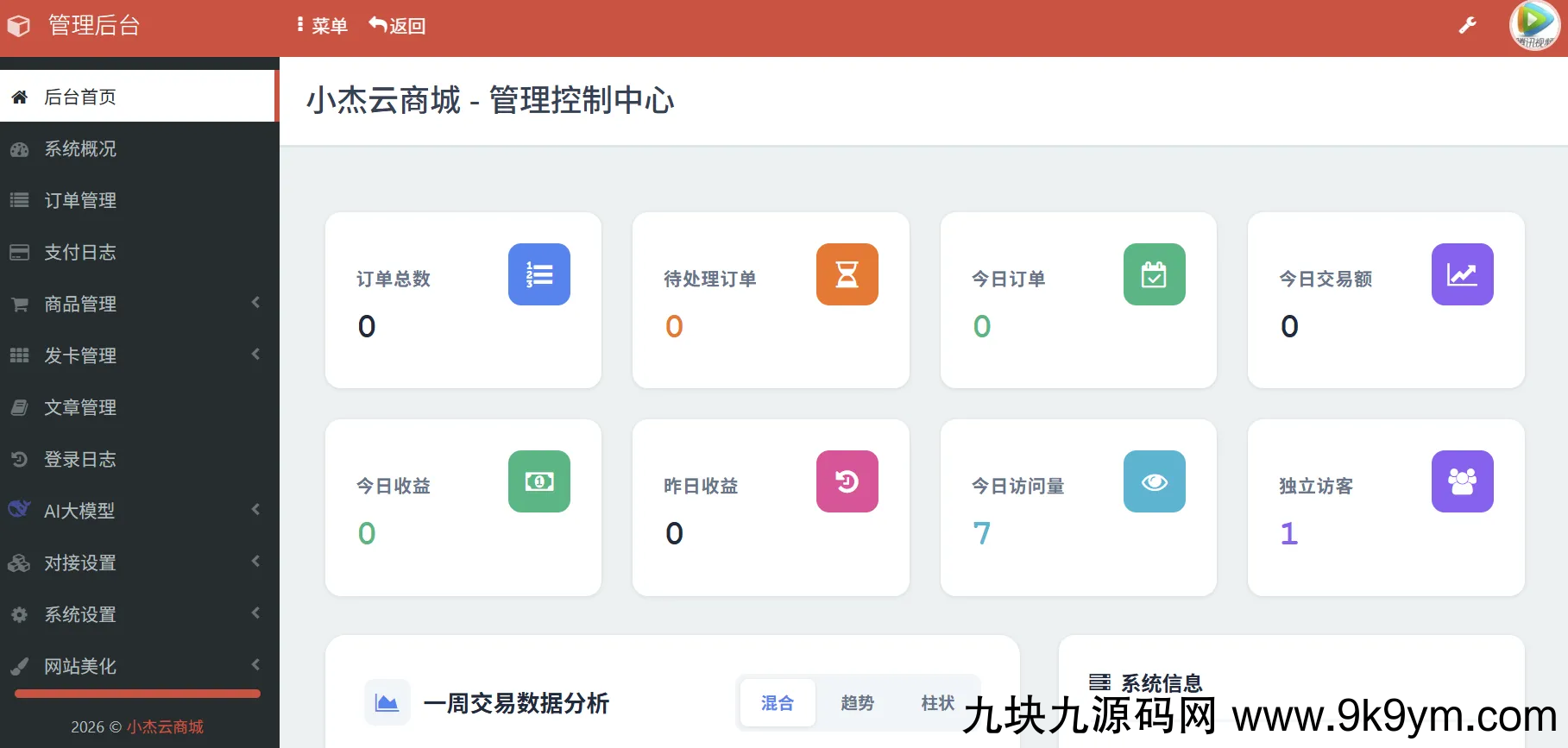Click the green cash today's income icon
This screenshot has width=1568, height=748.
539,481
